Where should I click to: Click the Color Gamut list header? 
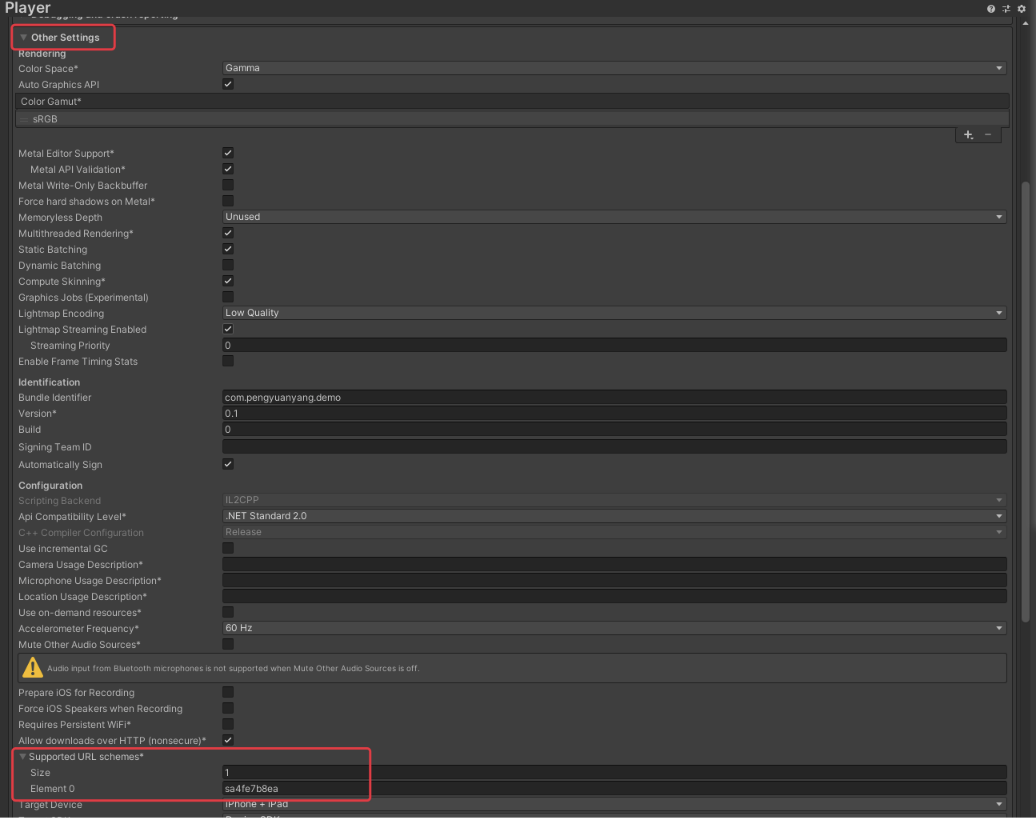pyautogui.click(x=512, y=101)
